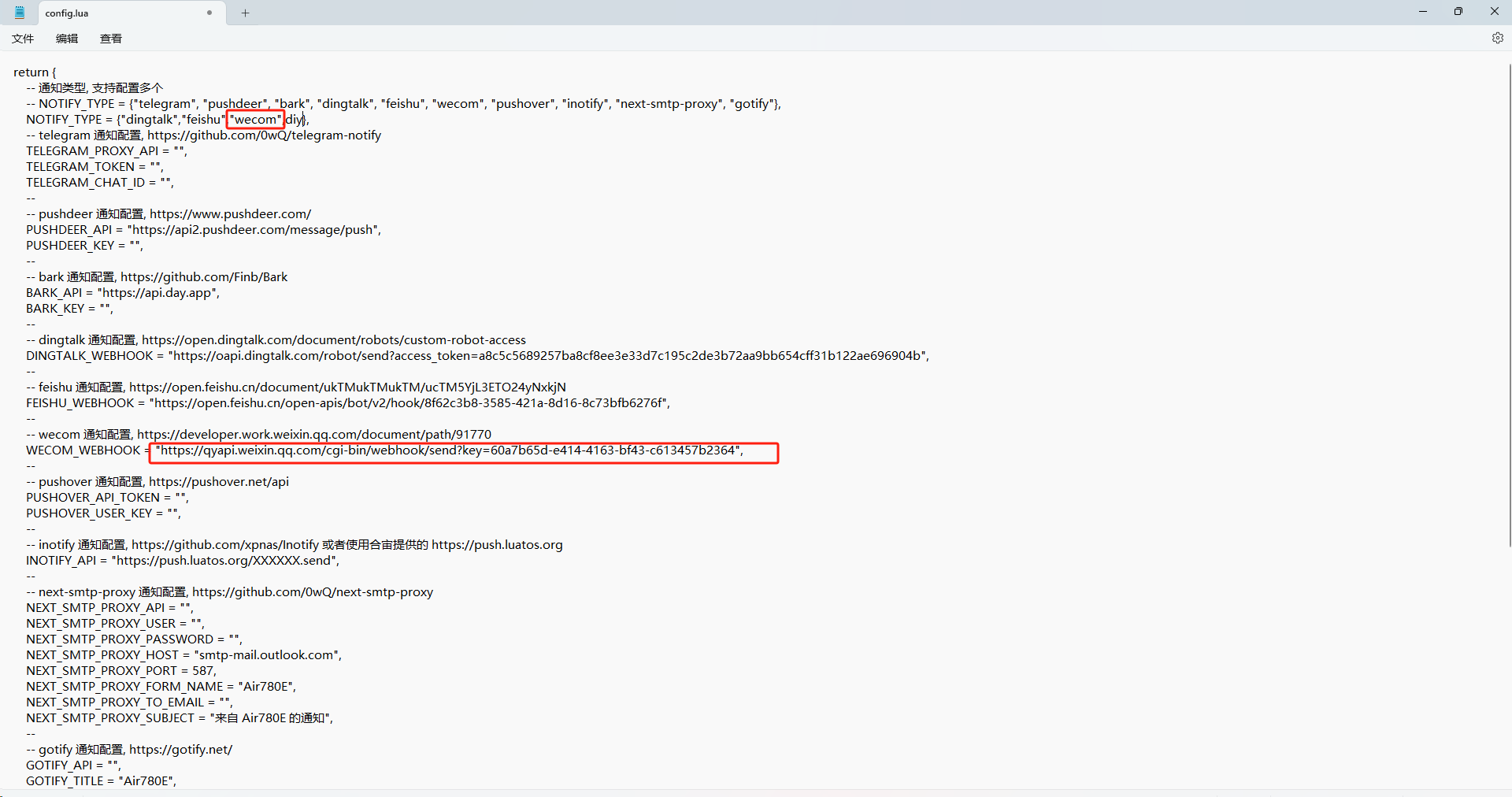This screenshot has height=797, width=1512.
Task: Add a new tab with plus icon
Action: point(245,13)
